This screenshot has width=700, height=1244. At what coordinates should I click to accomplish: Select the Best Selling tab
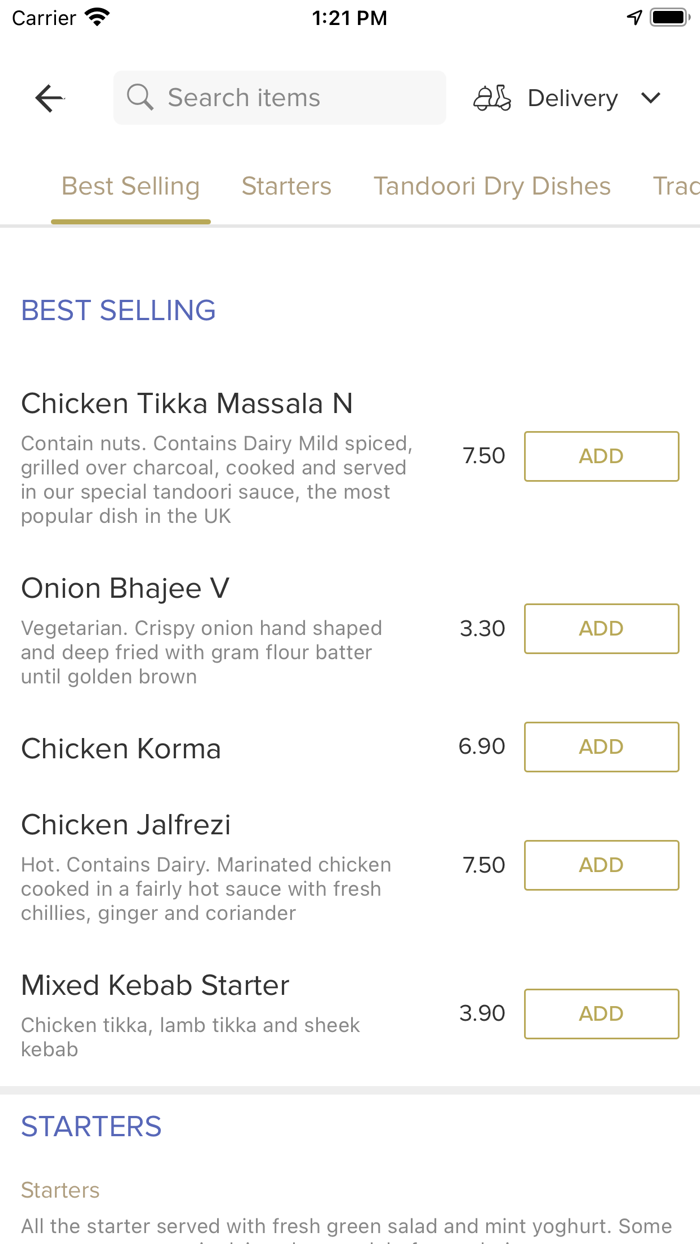point(131,186)
